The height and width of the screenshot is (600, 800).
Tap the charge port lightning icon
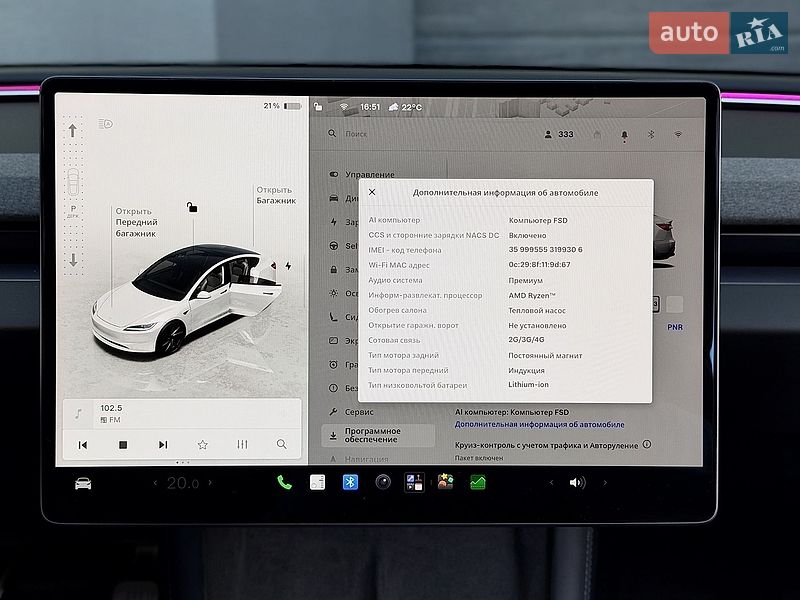[288, 266]
